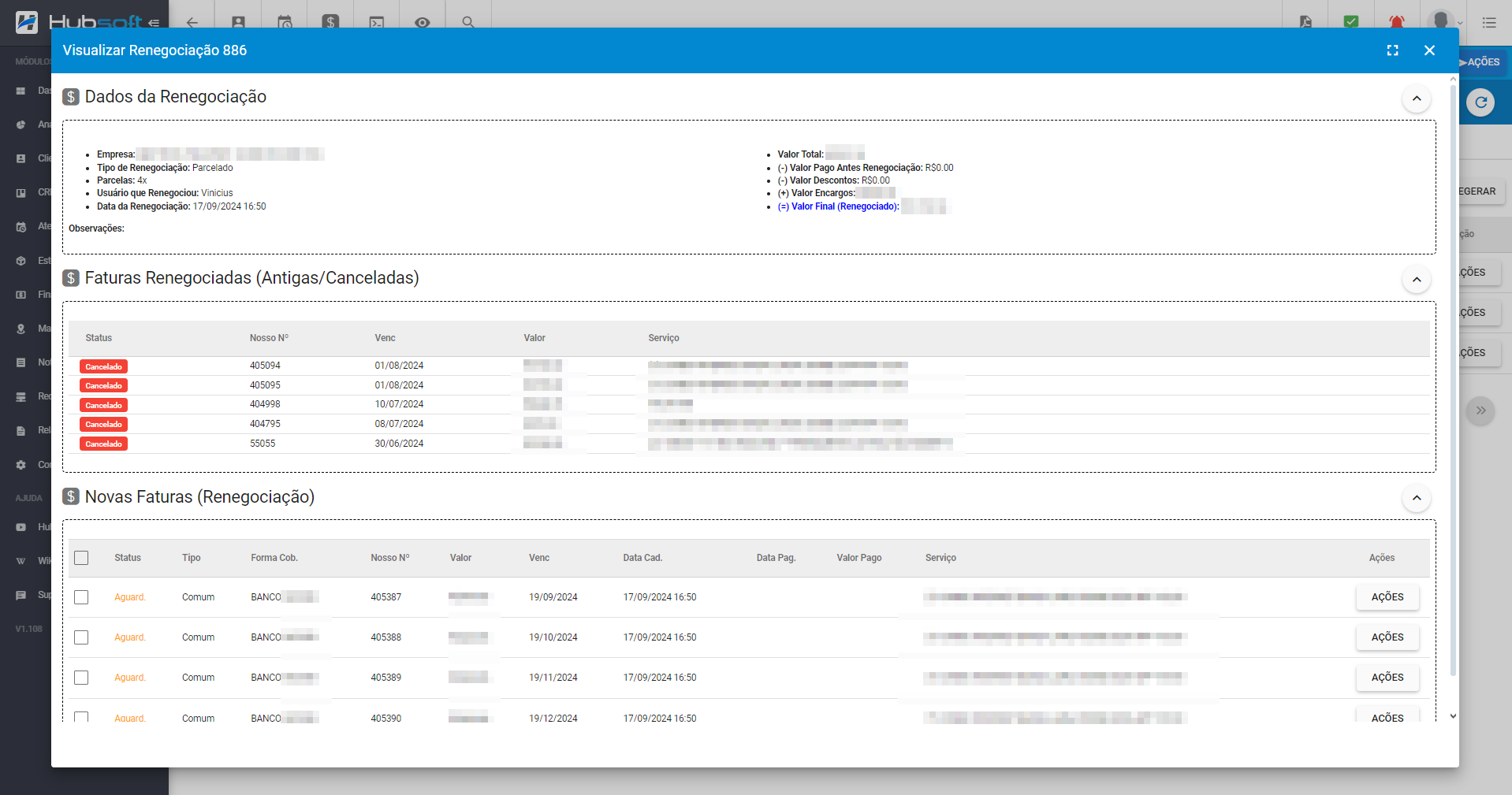
Task: Collapse the Dados da Renegociação section
Action: 1417,98
